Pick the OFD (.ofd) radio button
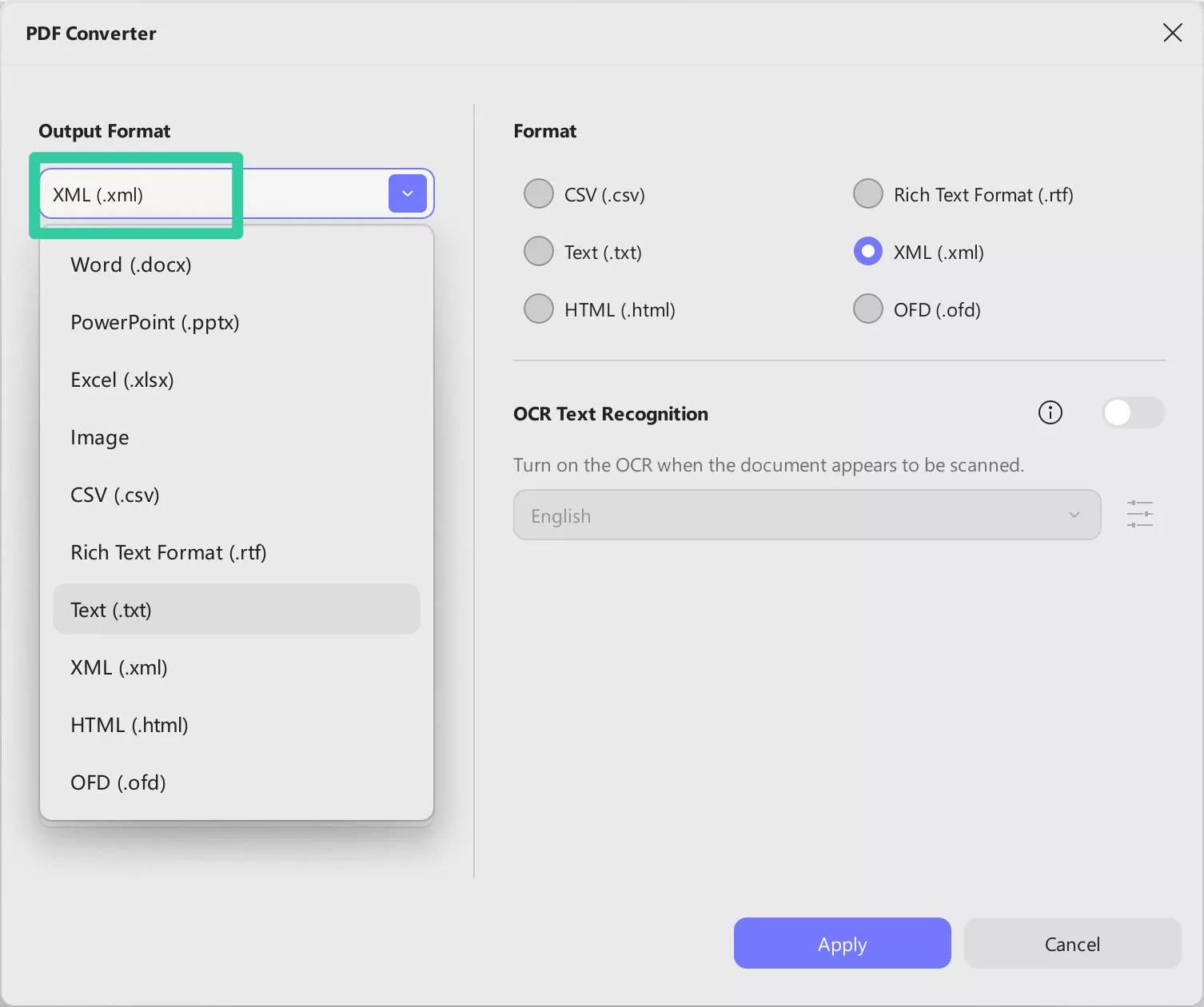This screenshot has height=1007, width=1204. click(x=868, y=309)
